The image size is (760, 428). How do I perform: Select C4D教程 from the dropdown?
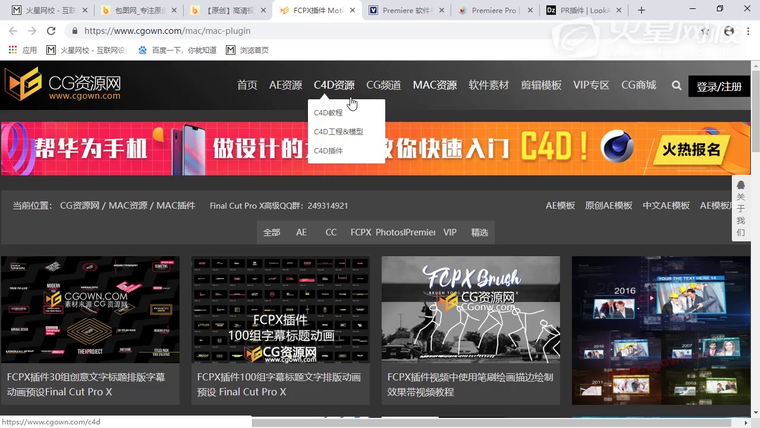point(328,113)
